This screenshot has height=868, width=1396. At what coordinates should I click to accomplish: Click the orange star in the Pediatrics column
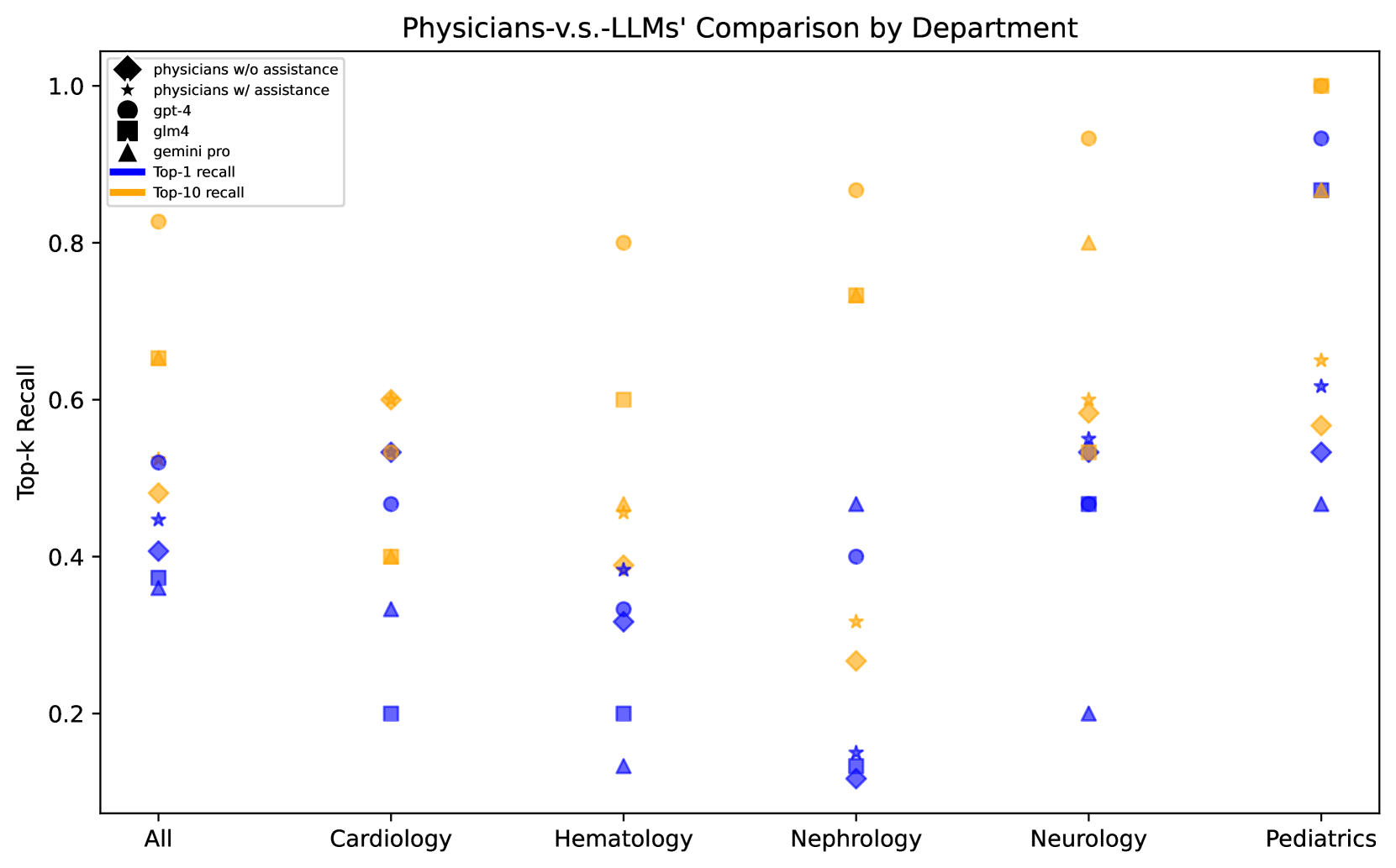click(x=1321, y=360)
